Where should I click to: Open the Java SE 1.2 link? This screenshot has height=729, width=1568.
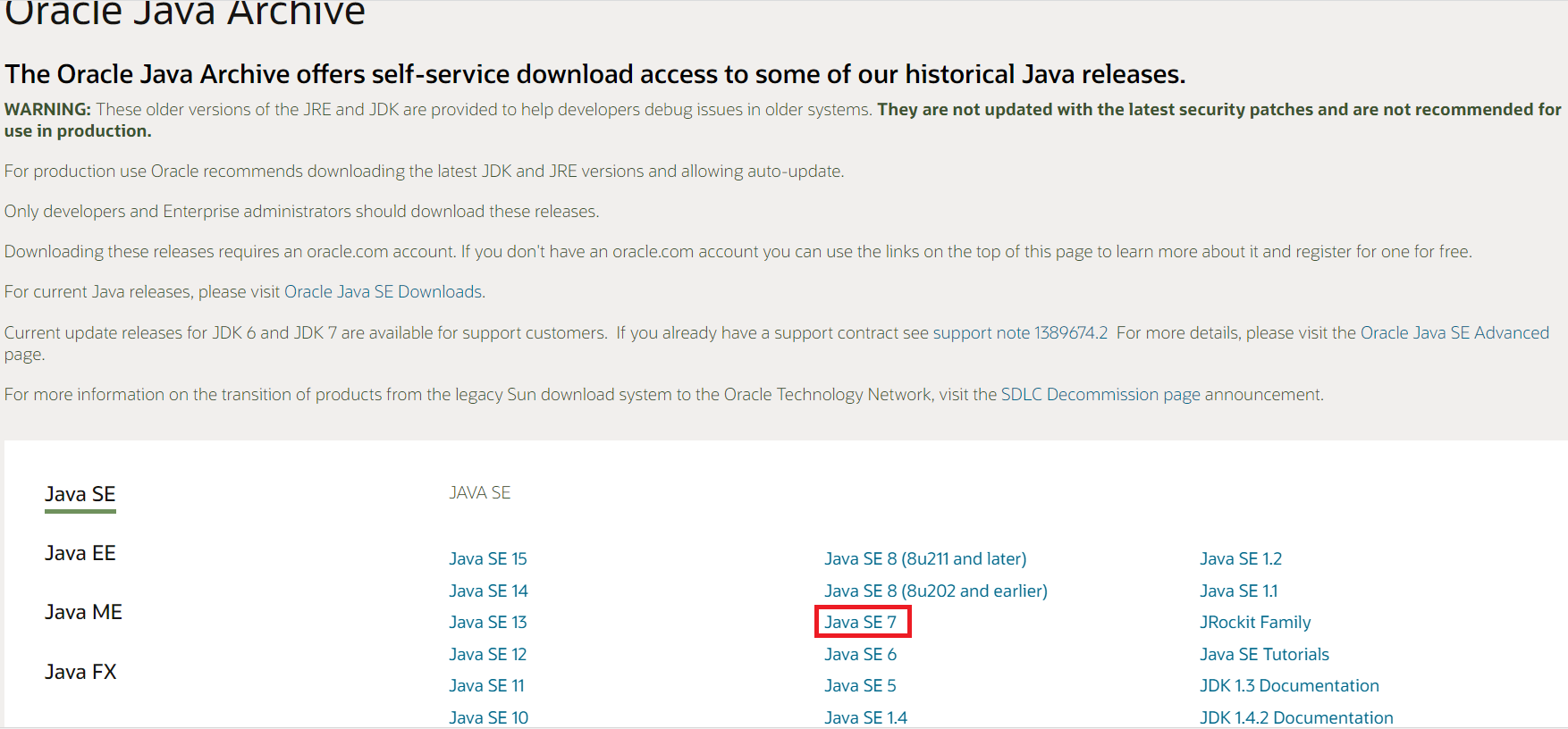pyautogui.click(x=1241, y=558)
